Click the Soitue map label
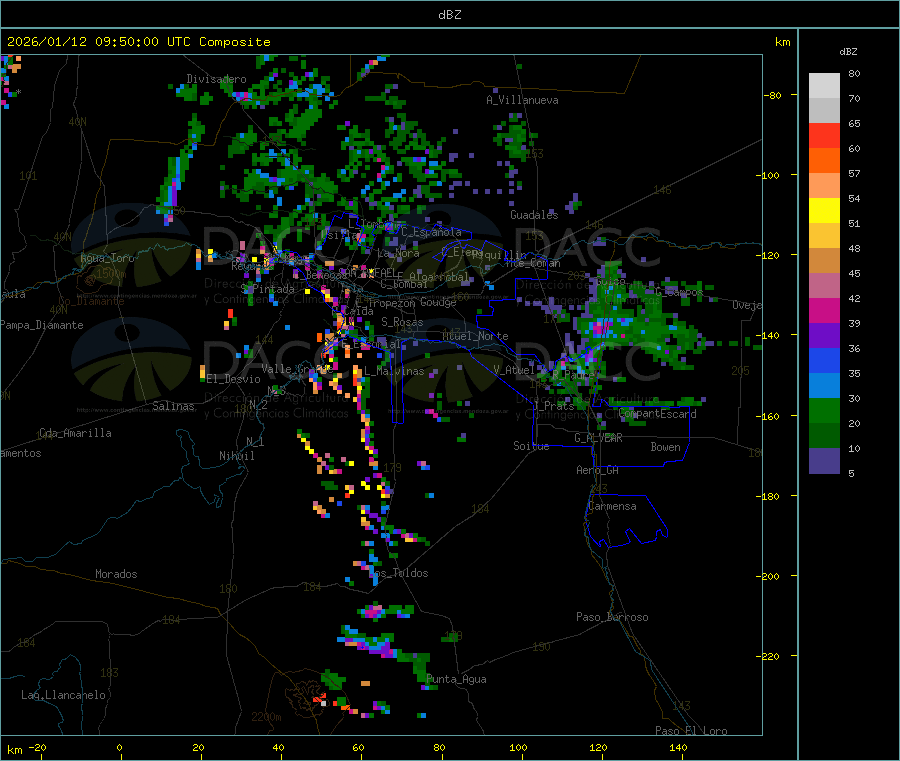This screenshot has width=900, height=761. tap(531, 446)
